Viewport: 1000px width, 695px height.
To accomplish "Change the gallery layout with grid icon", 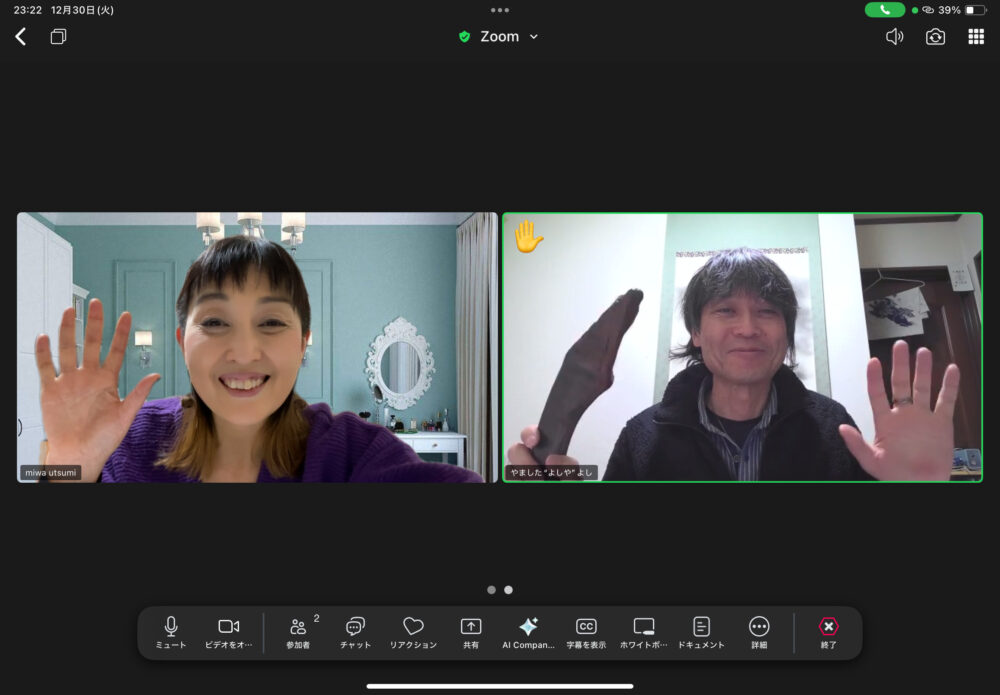I will tap(976, 37).
